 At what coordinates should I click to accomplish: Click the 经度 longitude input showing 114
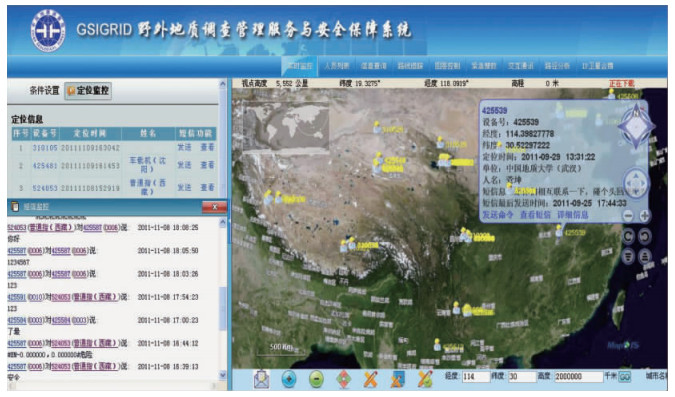[x=476, y=377]
